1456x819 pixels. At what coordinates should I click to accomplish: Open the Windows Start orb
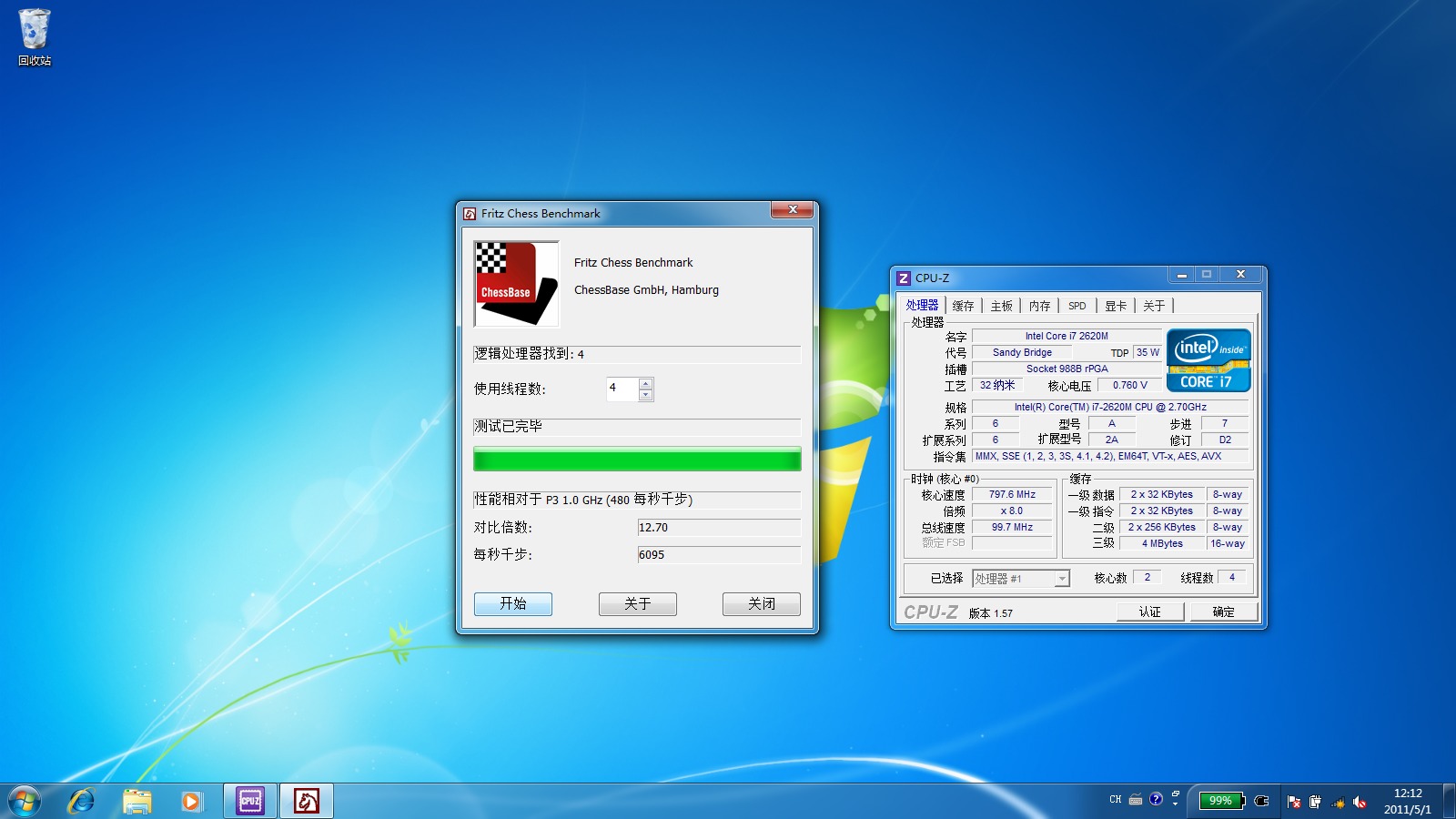[25, 802]
